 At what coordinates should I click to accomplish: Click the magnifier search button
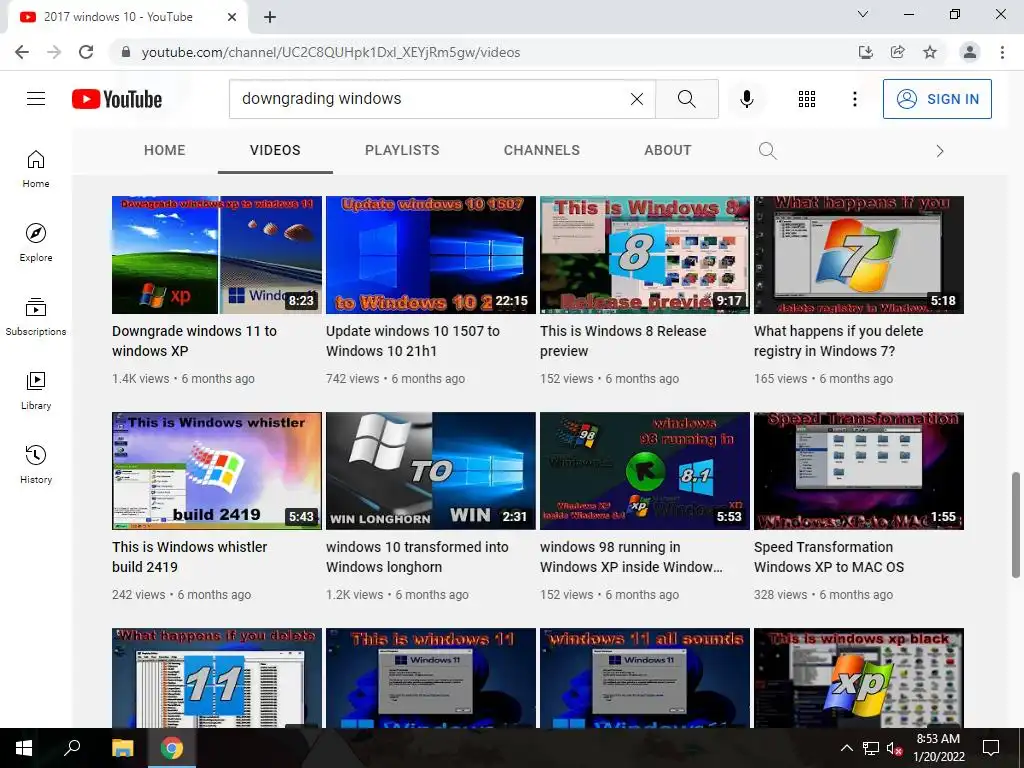[x=686, y=99]
